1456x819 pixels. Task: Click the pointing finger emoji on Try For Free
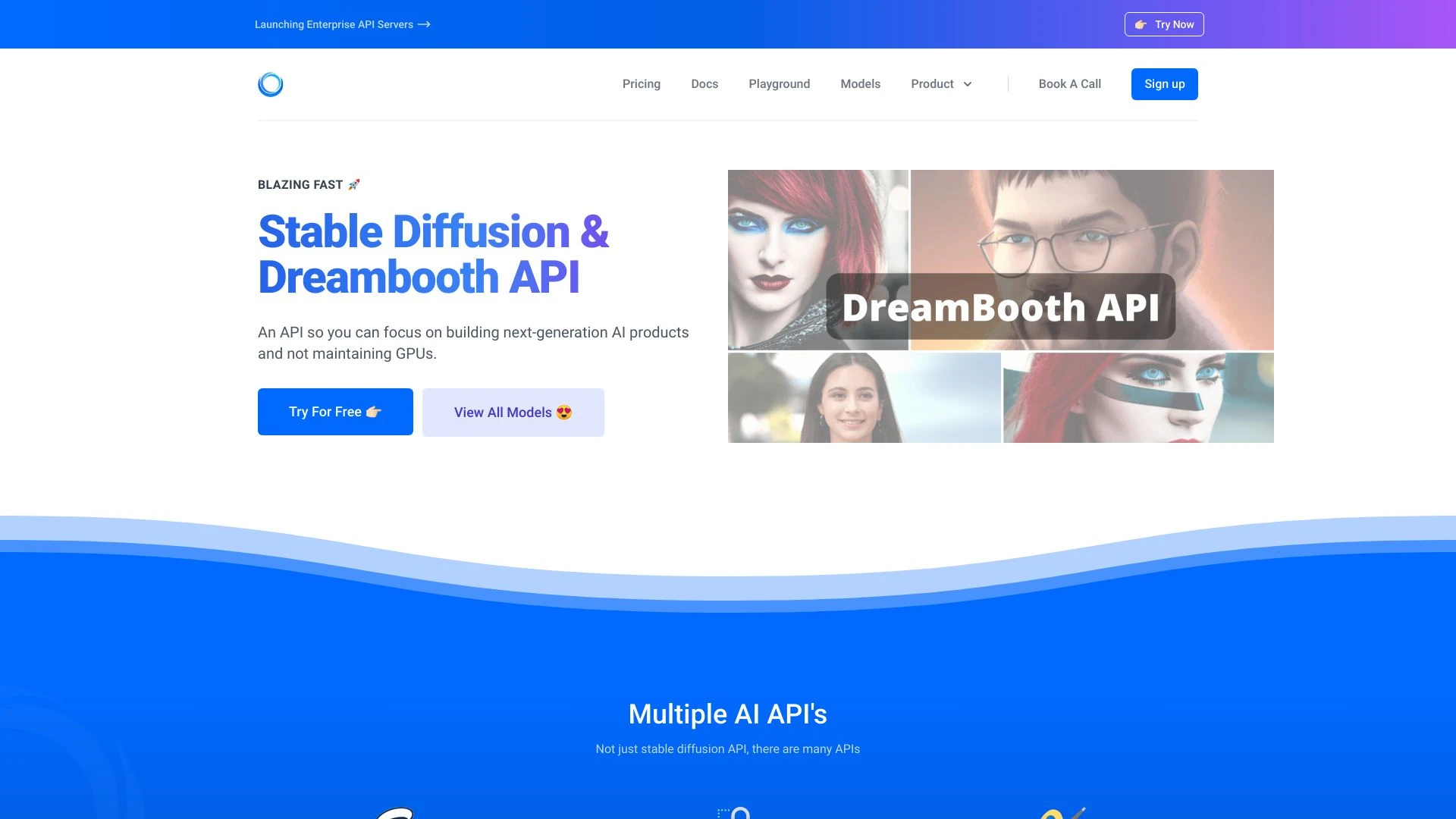[x=373, y=411]
